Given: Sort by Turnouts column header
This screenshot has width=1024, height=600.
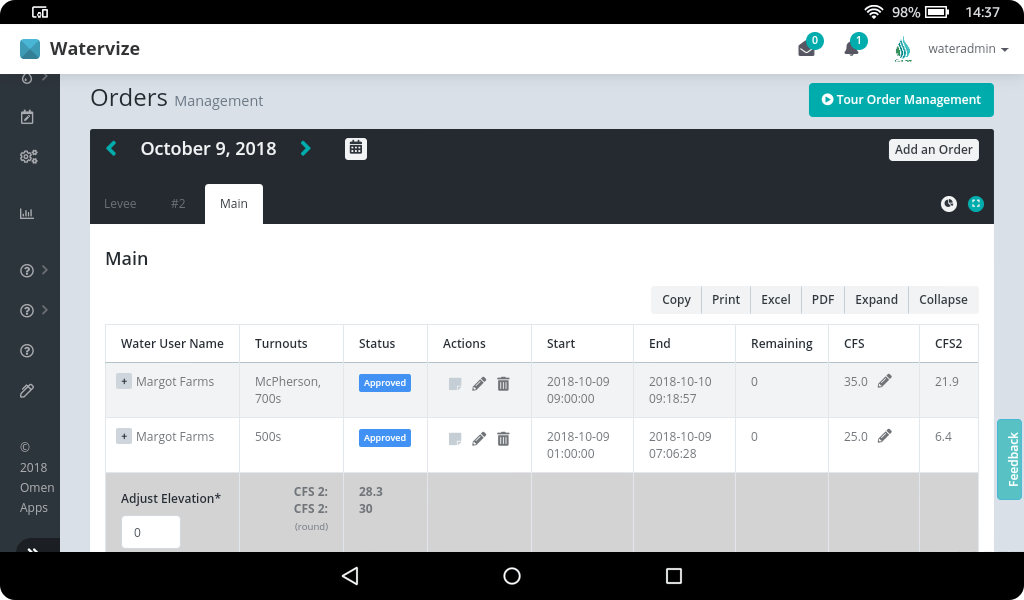Looking at the screenshot, I should [291, 343].
